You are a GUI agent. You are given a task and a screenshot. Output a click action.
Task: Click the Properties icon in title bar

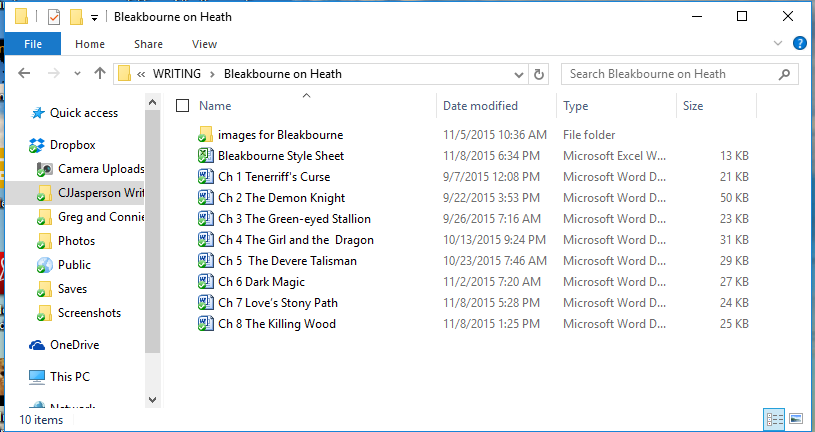[54, 17]
